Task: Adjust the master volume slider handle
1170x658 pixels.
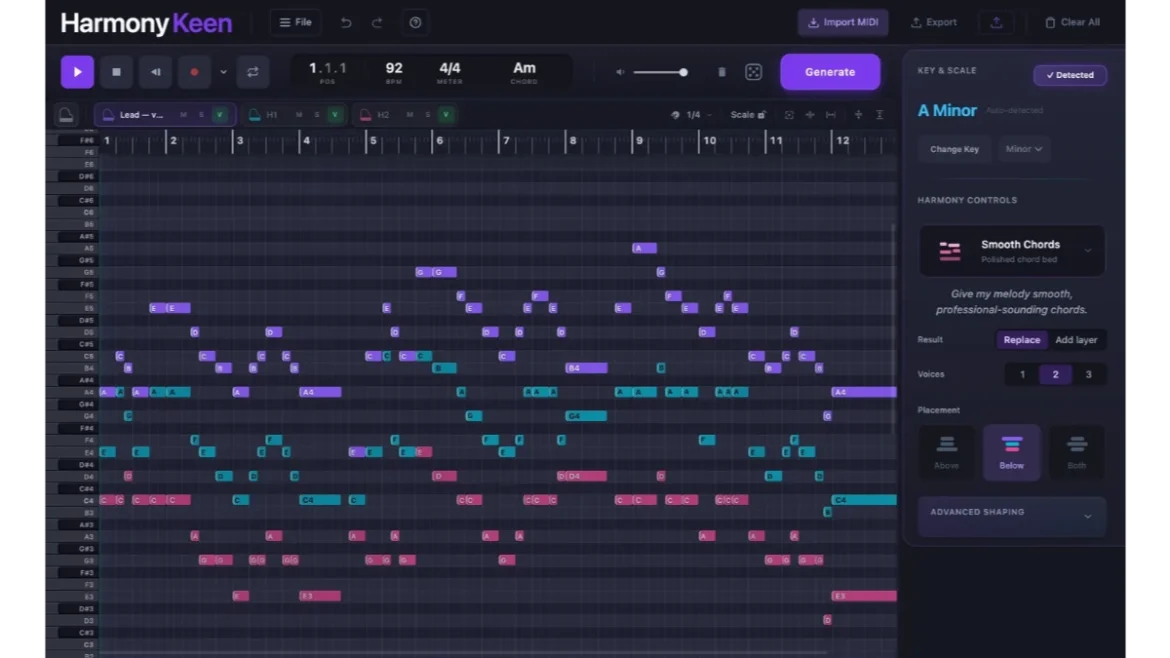Action: (683, 72)
